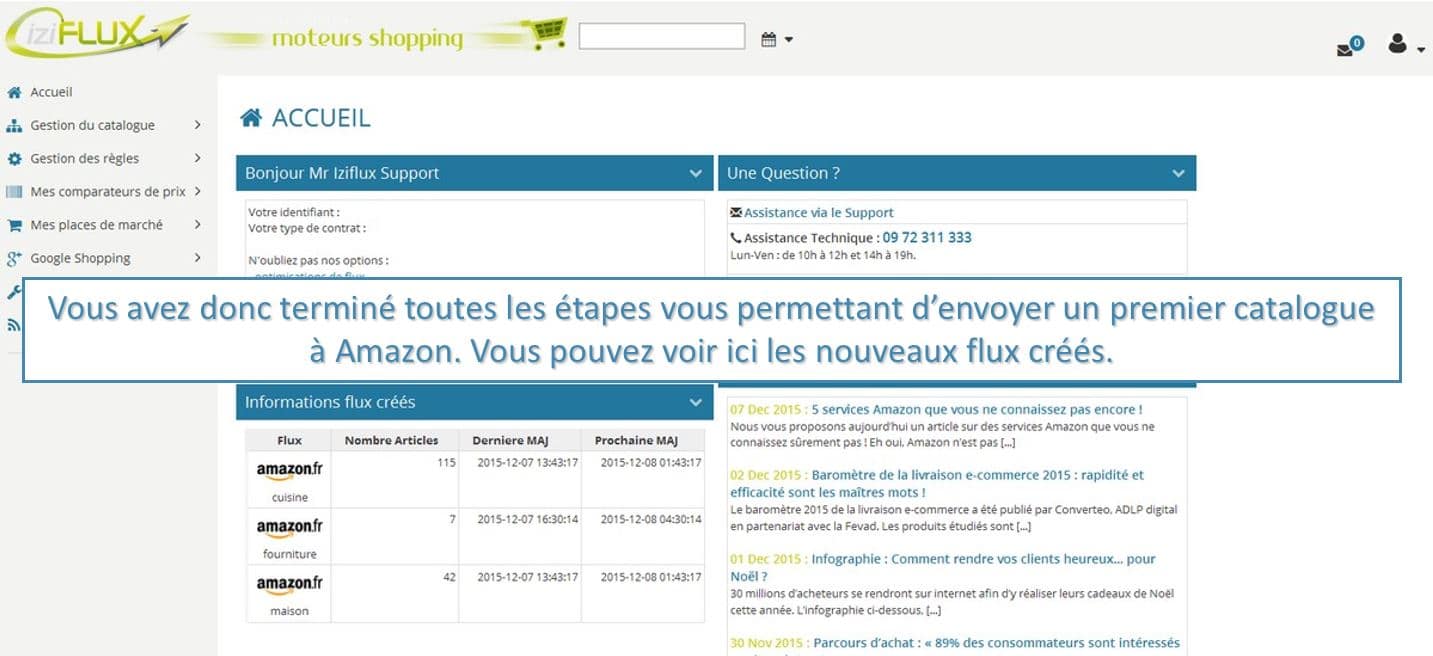Open Mes comparateurs de prix menu
The height and width of the screenshot is (656, 1433).
coord(108,191)
